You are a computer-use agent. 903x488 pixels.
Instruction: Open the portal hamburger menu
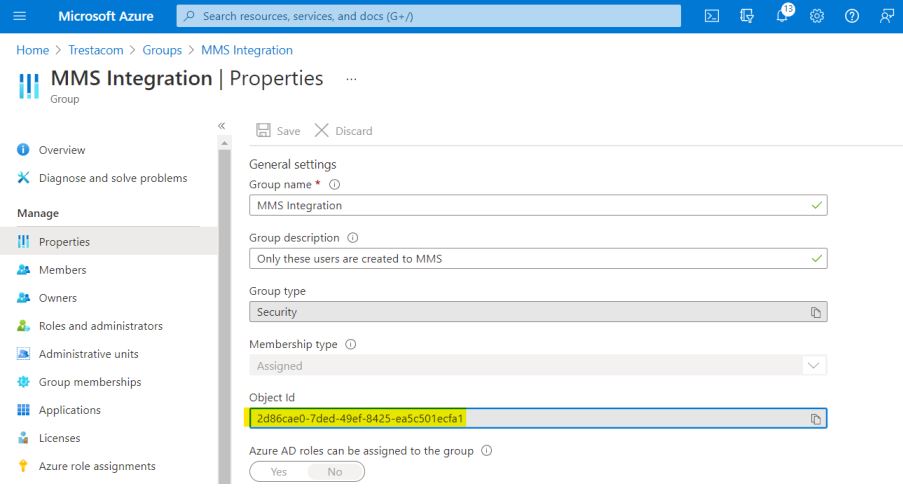[20, 16]
